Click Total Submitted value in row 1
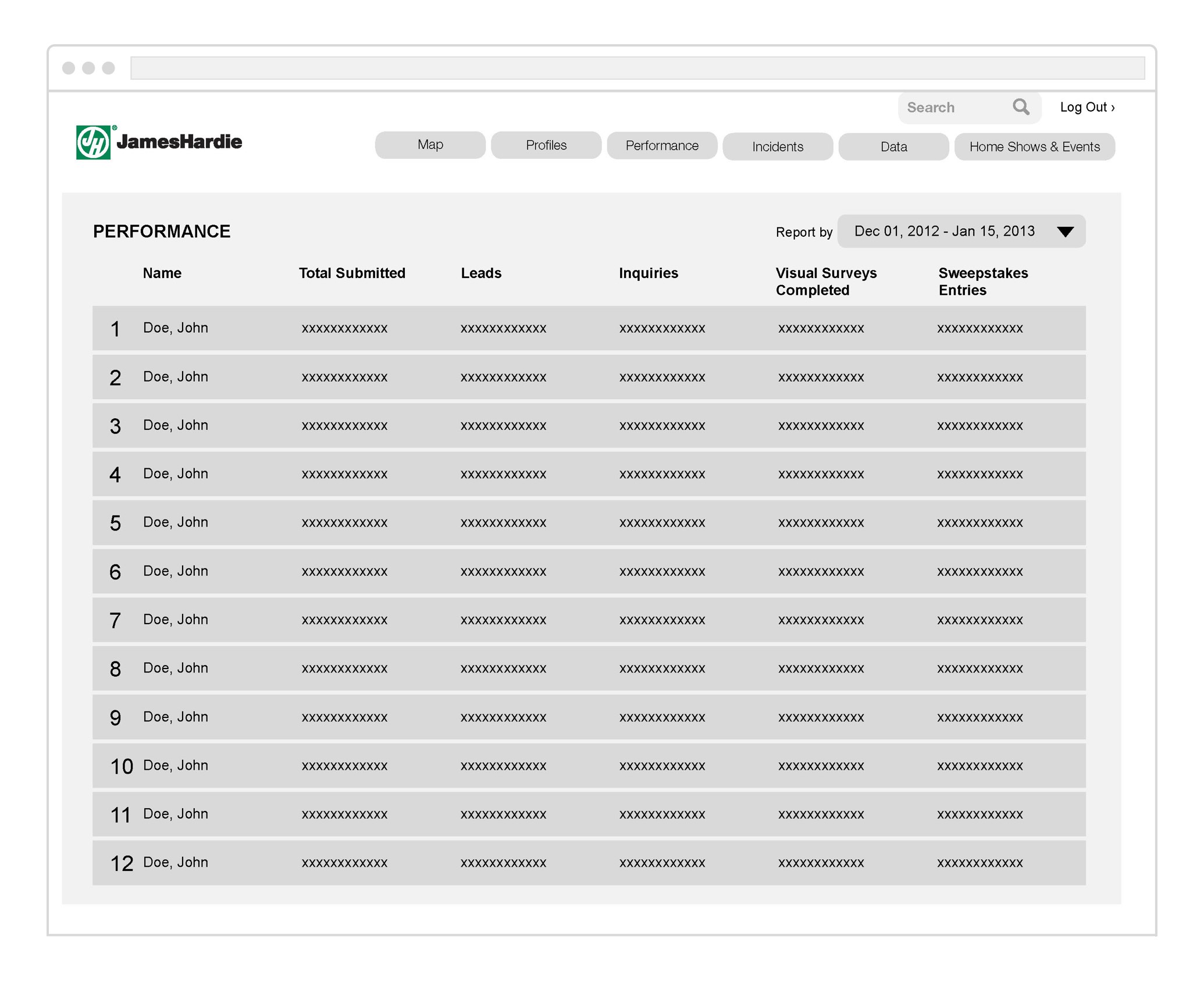The image size is (1204, 982). 344,329
